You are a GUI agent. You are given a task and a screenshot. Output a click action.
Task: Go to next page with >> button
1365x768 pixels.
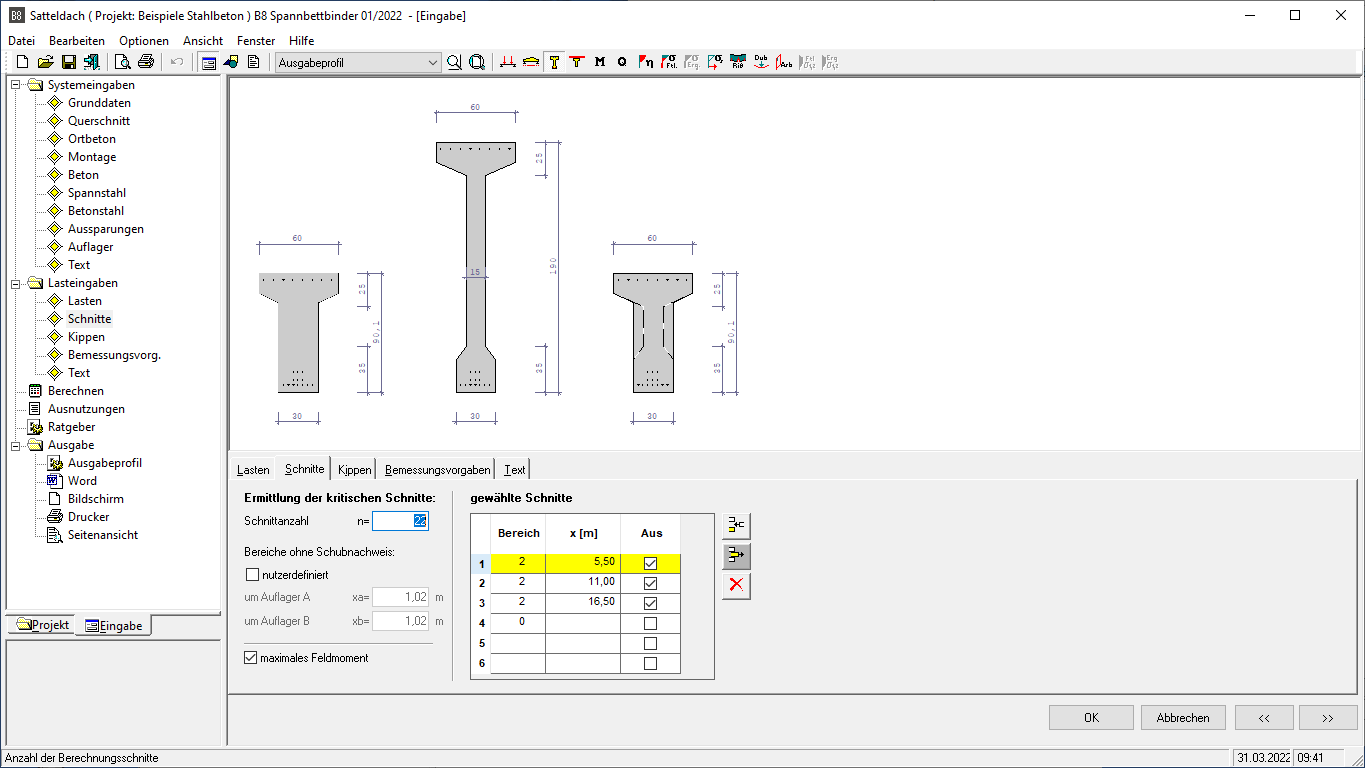[x=1328, y=718]
